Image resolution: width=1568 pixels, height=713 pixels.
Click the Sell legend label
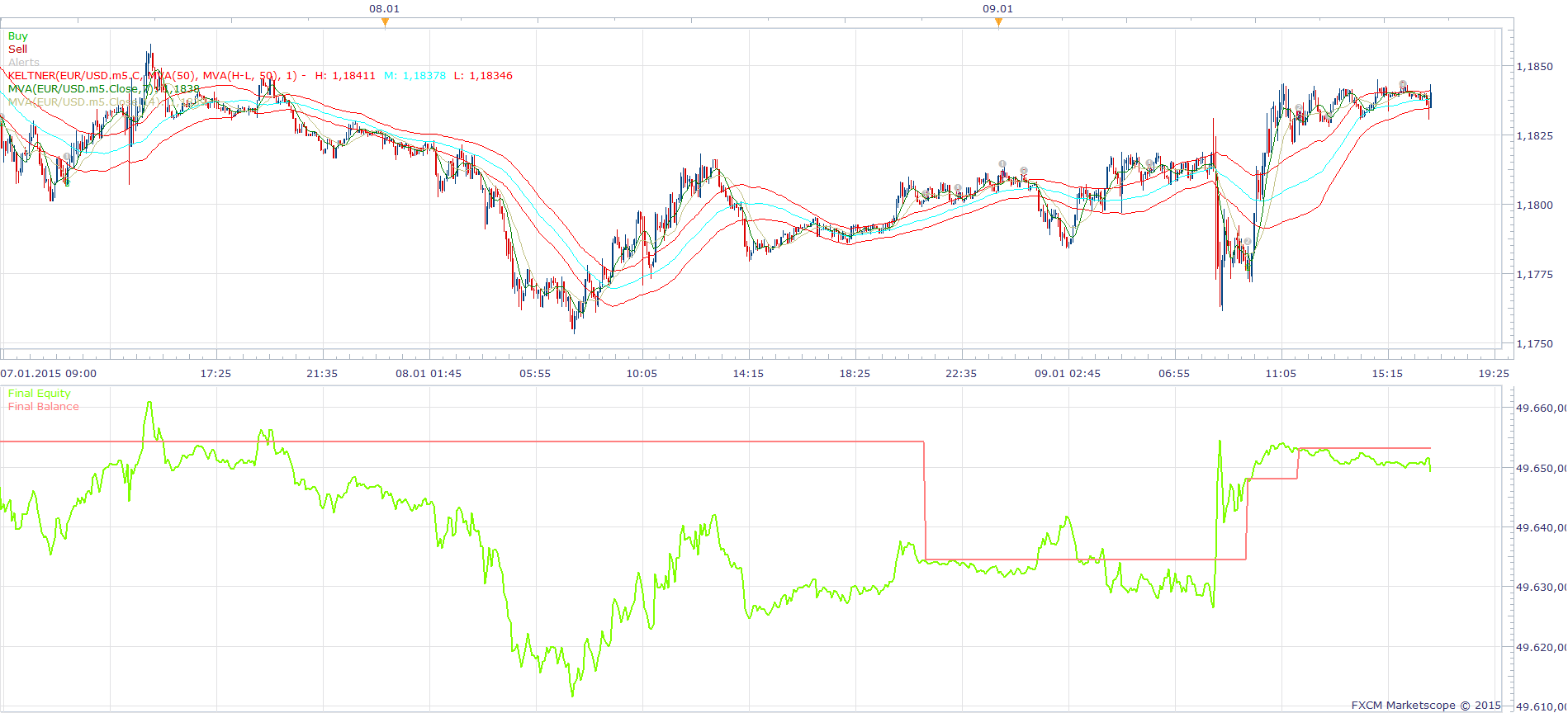[x=17, y=49]
